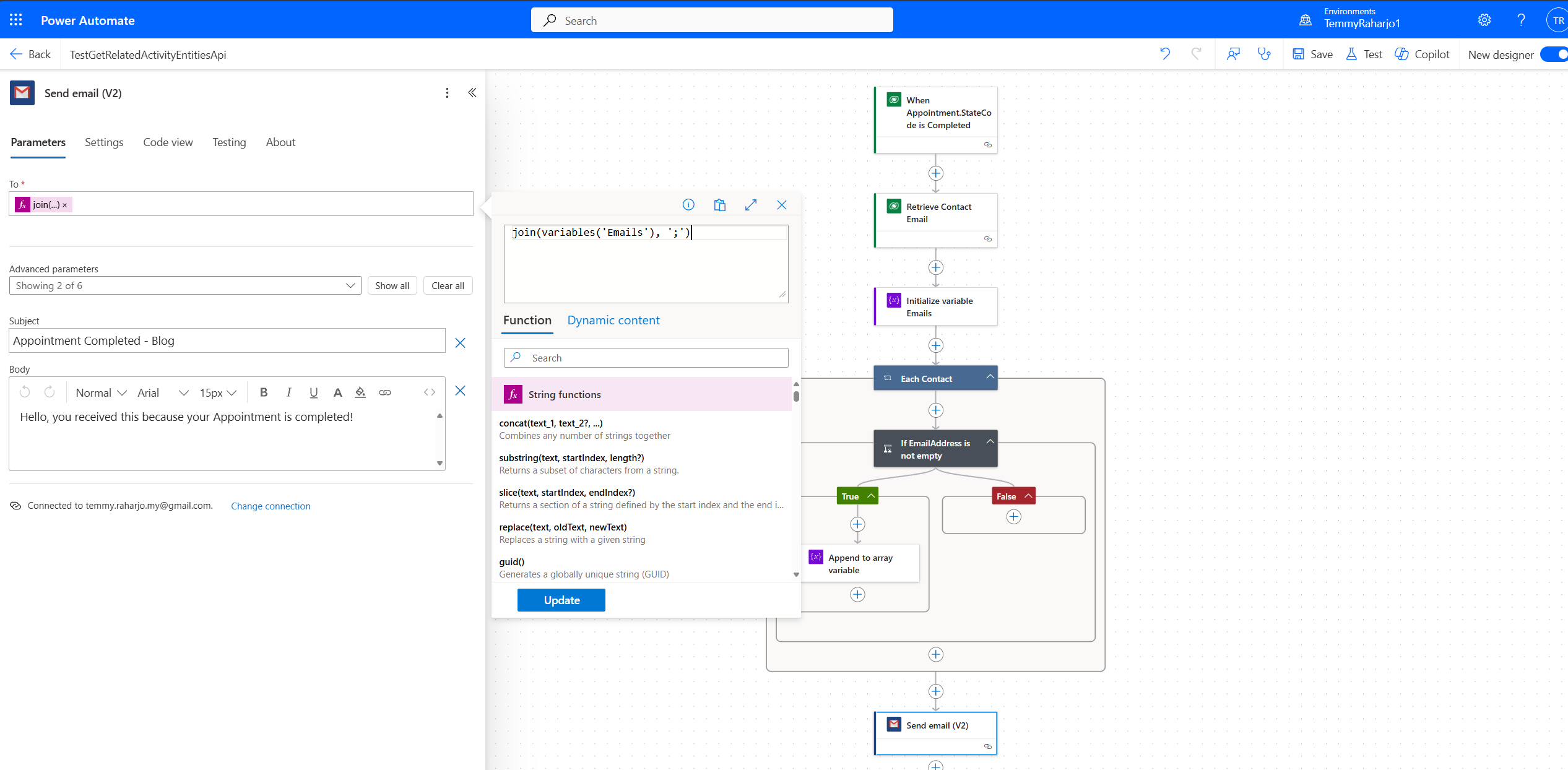Open the Send email more options ellipsis
This screenshot has width=1568, height=770.
pyautogui.click(x=447, y=93)
